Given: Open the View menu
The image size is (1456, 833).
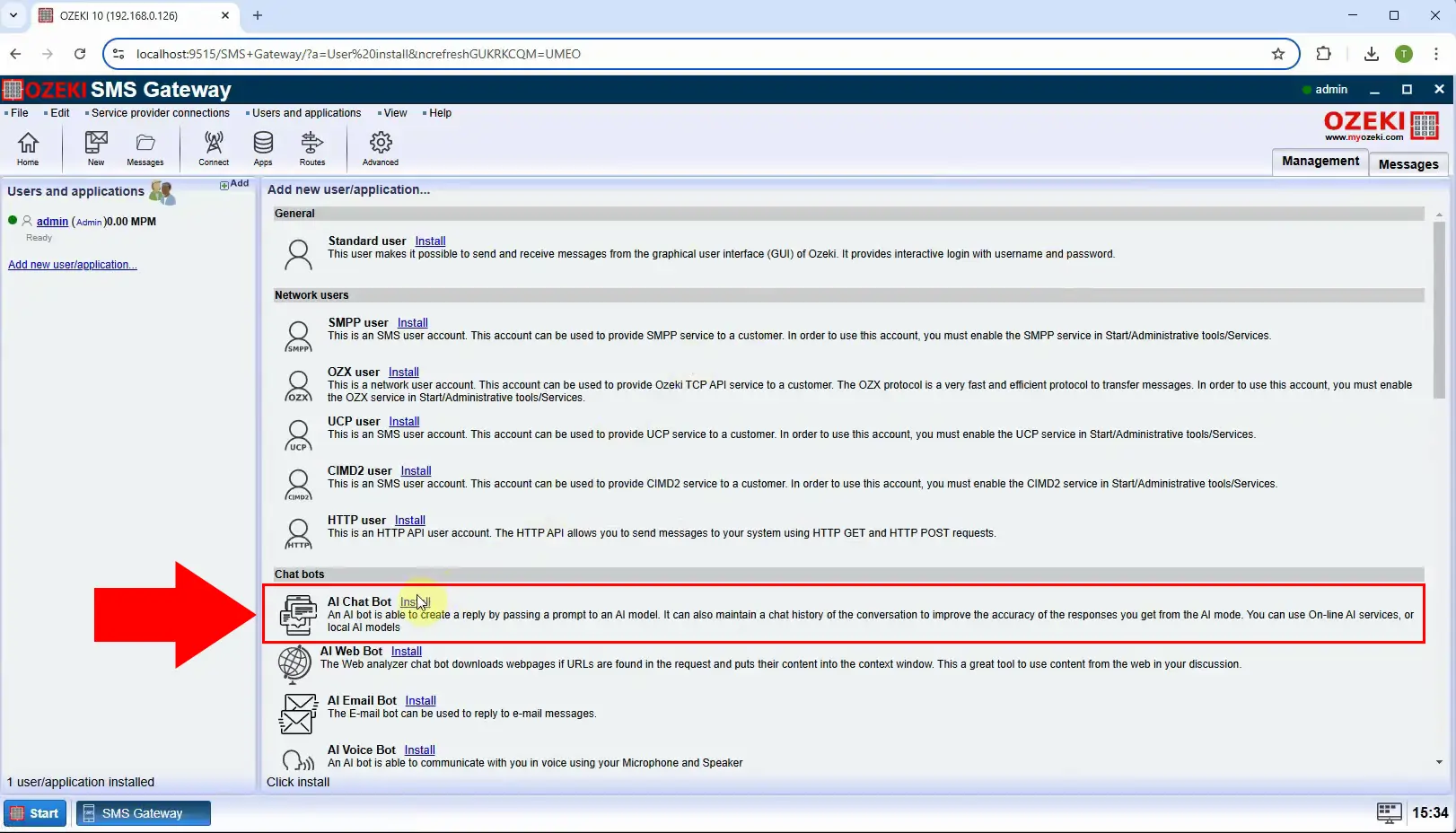Looking at the screenshot, I should click(395, 113).
